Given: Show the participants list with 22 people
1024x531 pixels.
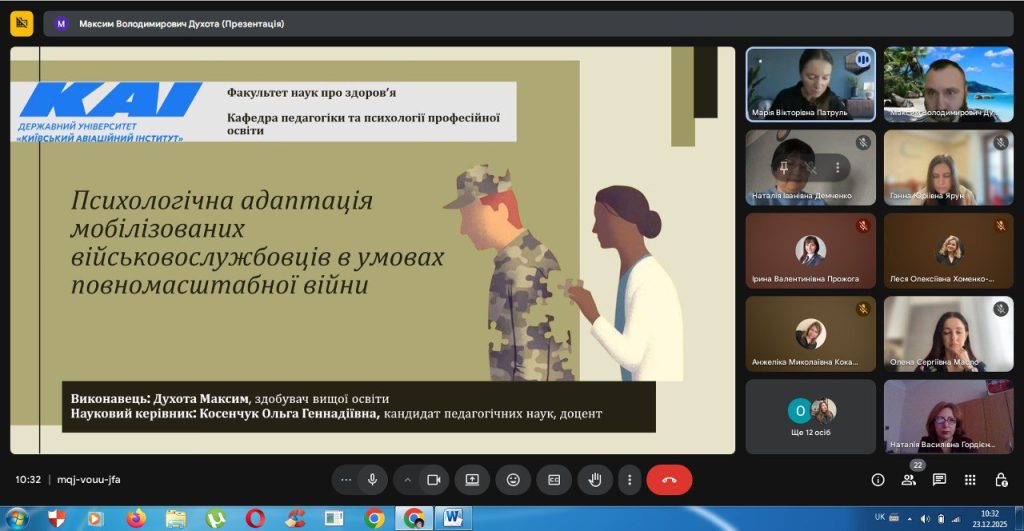Looking at the screenshot, I should pyautogui.click(x=908, y=480).
